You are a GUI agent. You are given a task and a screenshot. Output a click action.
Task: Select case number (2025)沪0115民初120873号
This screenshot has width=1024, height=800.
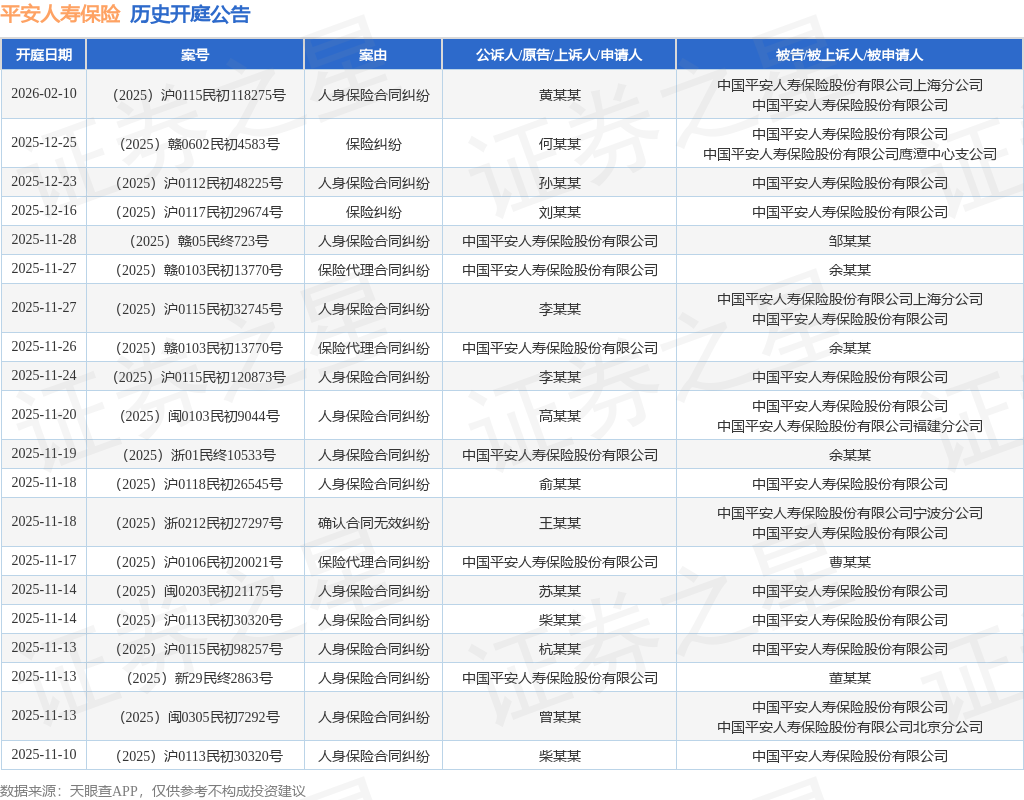(x=199, y=377)
